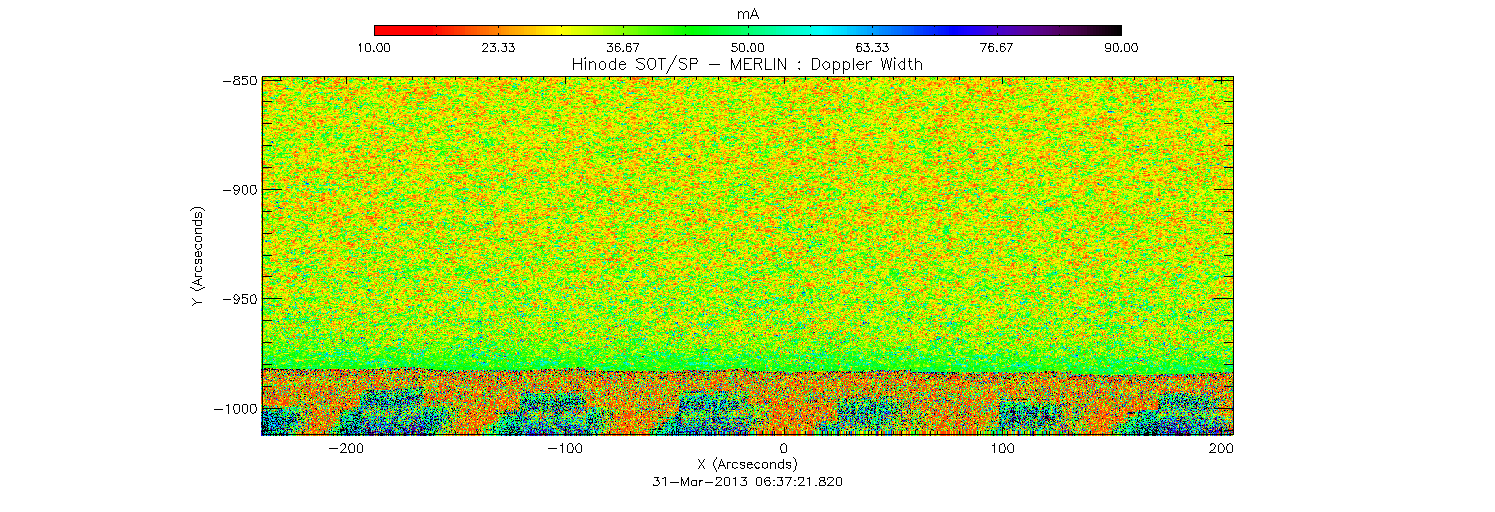Screen dimensions: 1495x512
Task: Click the center of the Doppler width map
Action: (x=747, y=256)
